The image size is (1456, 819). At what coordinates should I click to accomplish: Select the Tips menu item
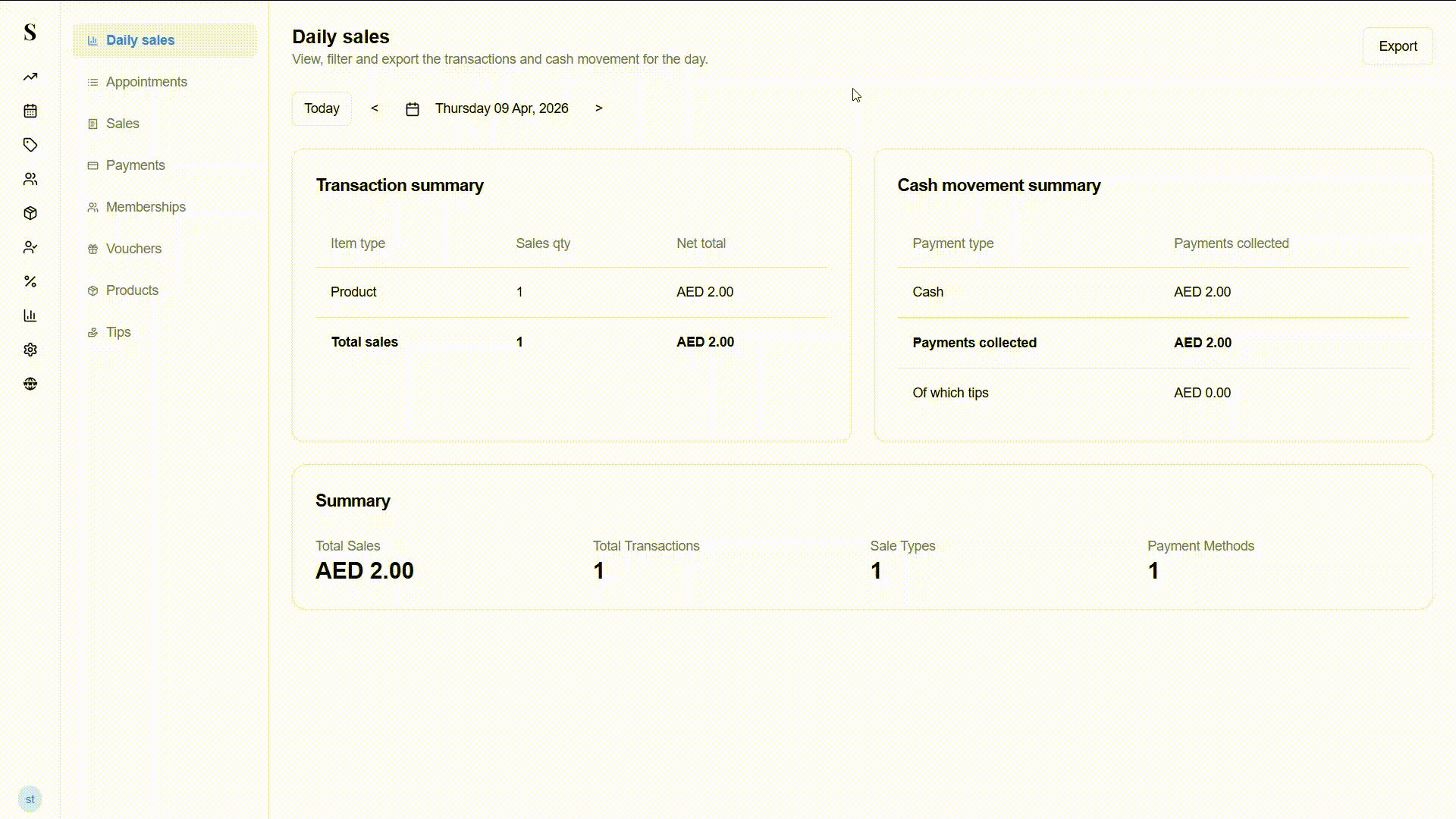click(118, 332)
